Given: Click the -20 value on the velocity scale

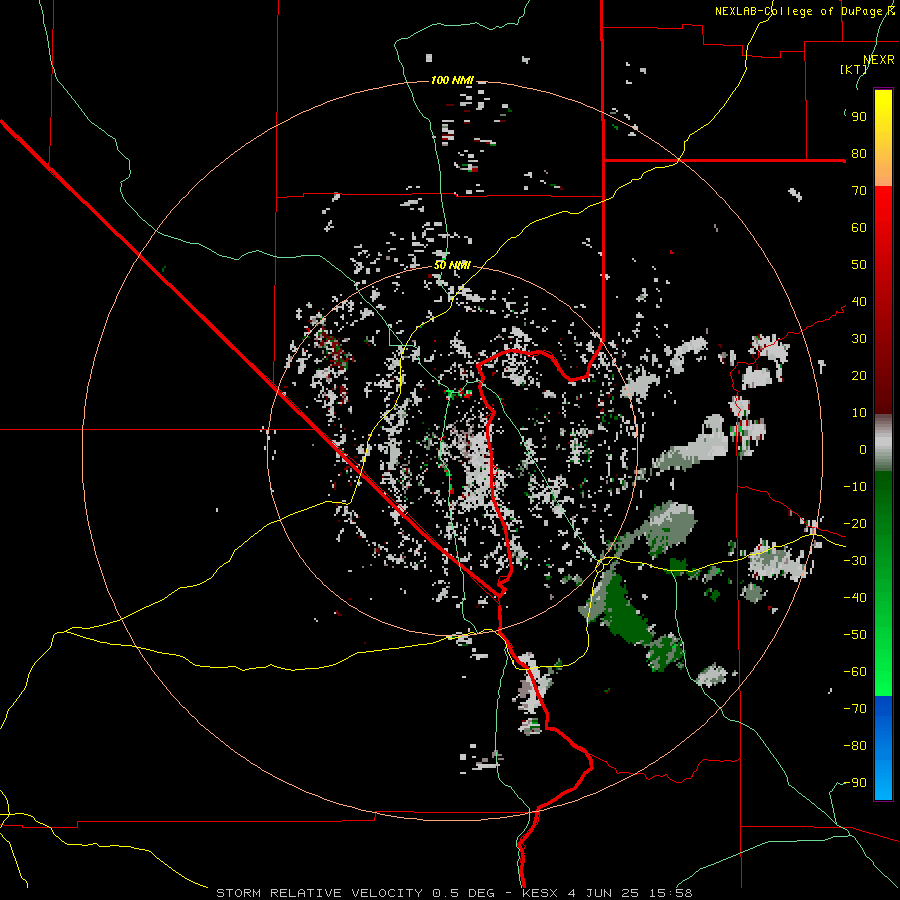Looking at the screenshot, I should pos(855,524).
